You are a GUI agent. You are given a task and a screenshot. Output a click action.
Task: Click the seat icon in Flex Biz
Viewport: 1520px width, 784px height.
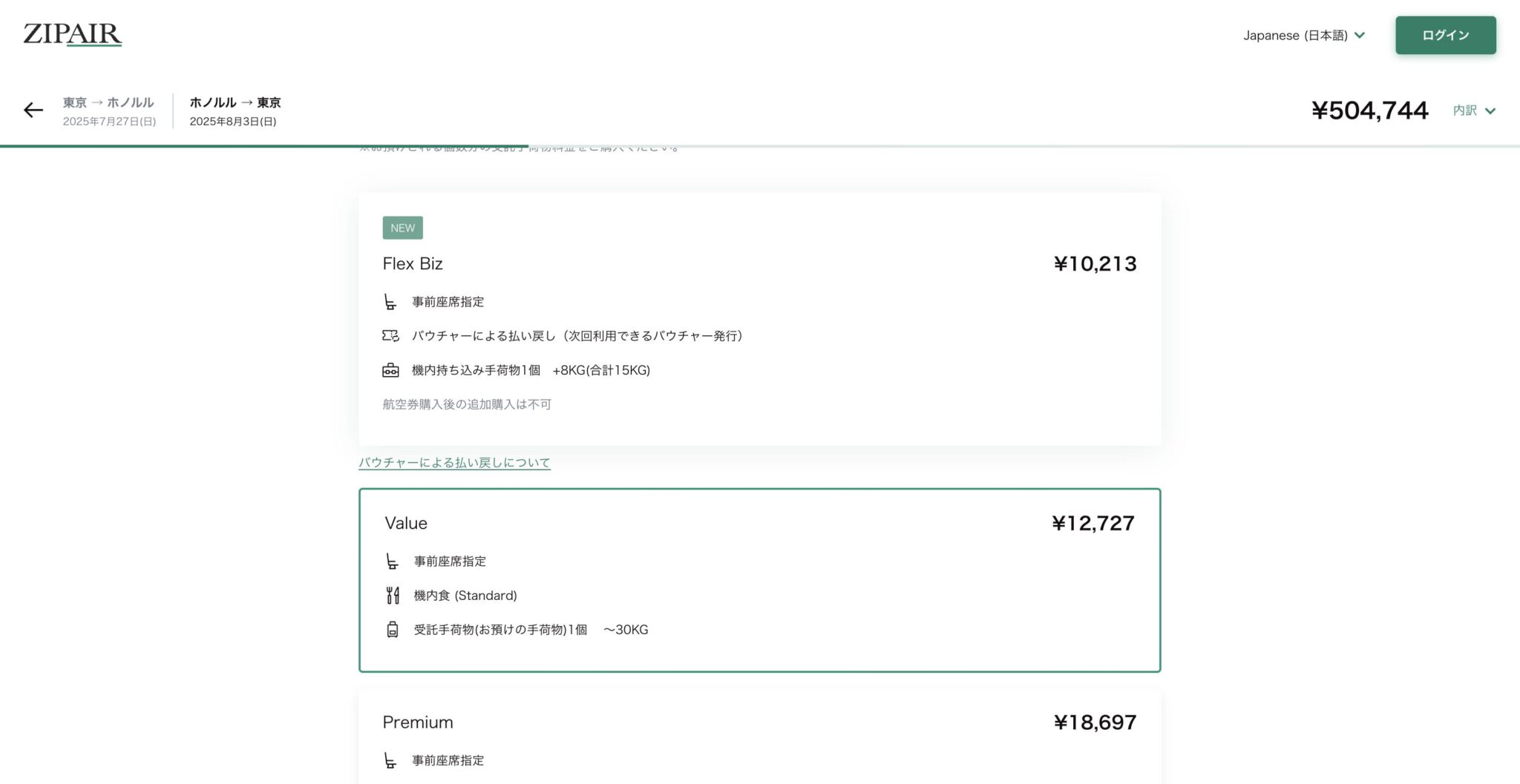[390, 302]
